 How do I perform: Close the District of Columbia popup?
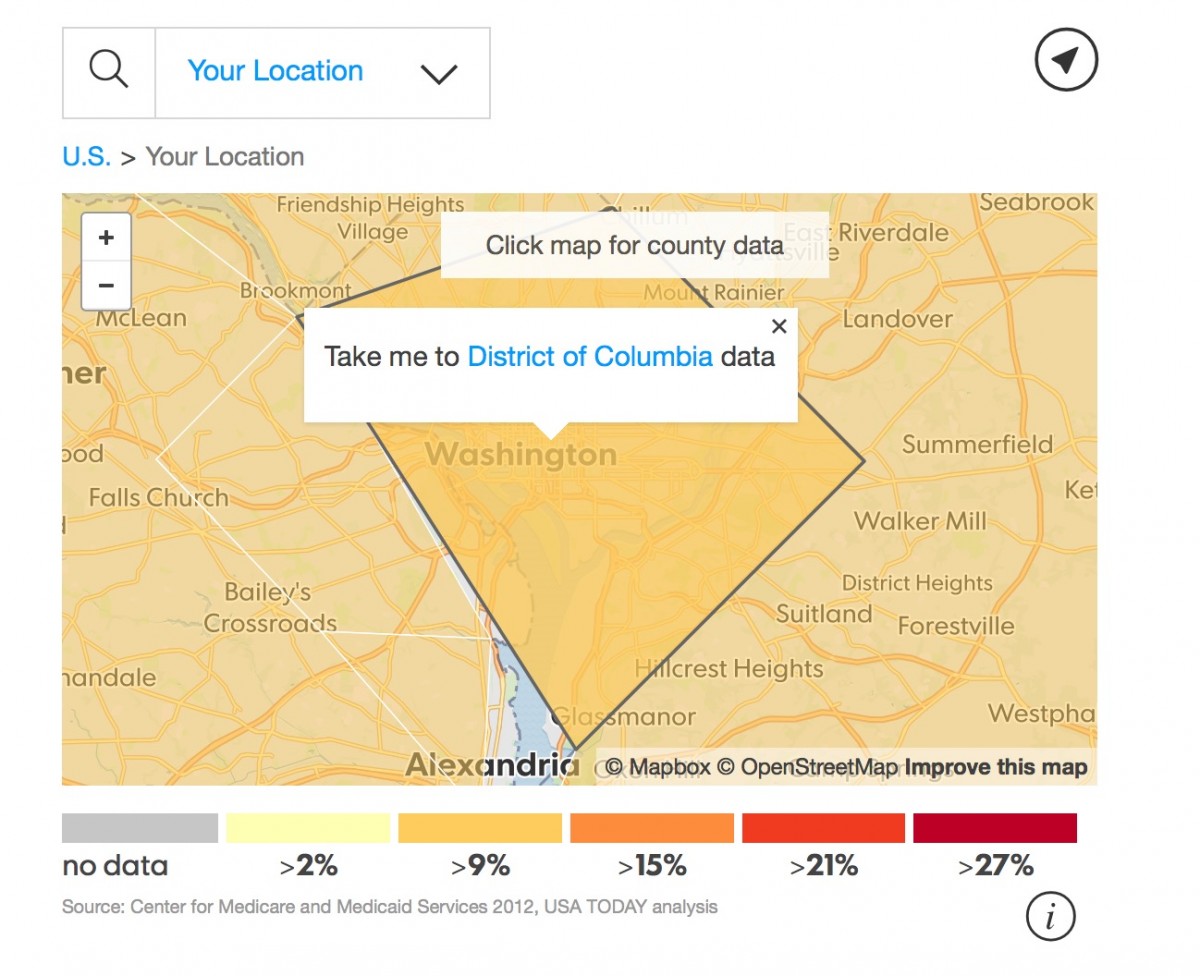780,326
